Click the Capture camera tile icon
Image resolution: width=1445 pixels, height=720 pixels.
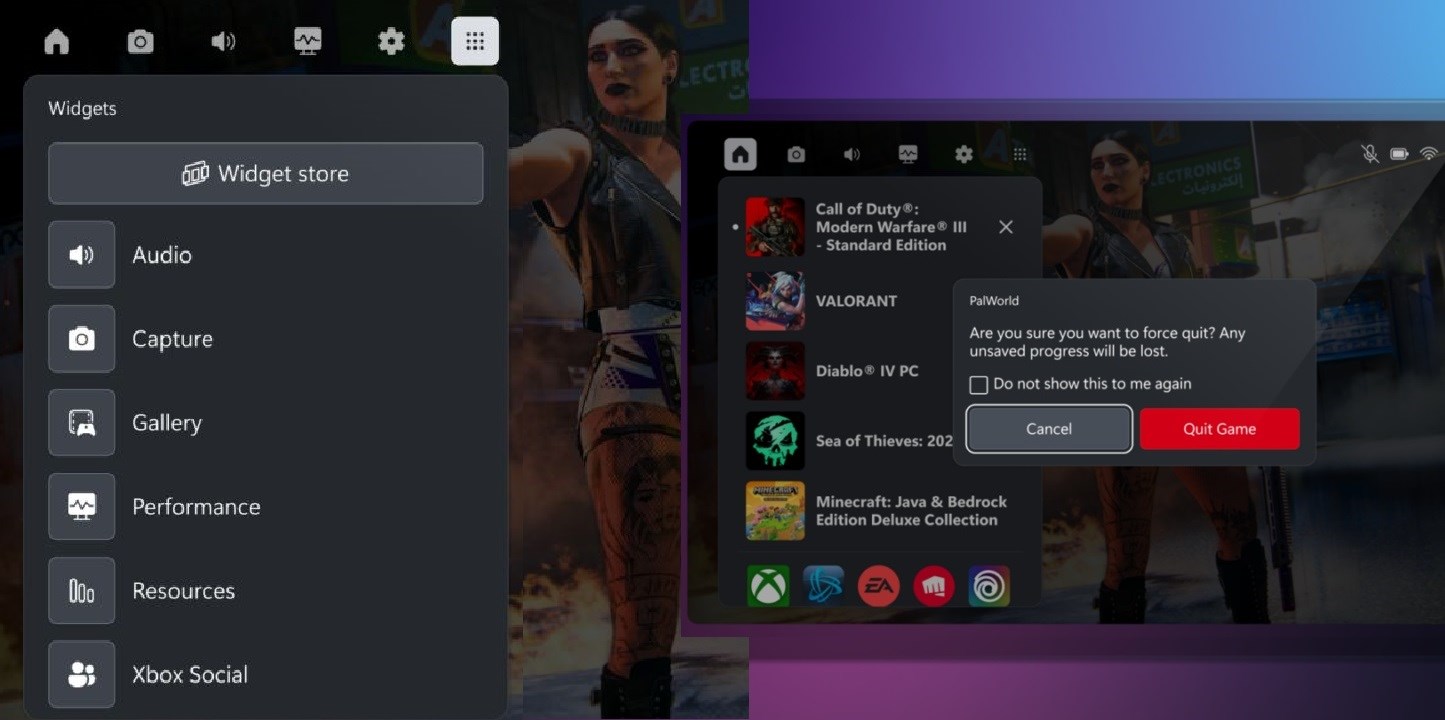(82, 339)
